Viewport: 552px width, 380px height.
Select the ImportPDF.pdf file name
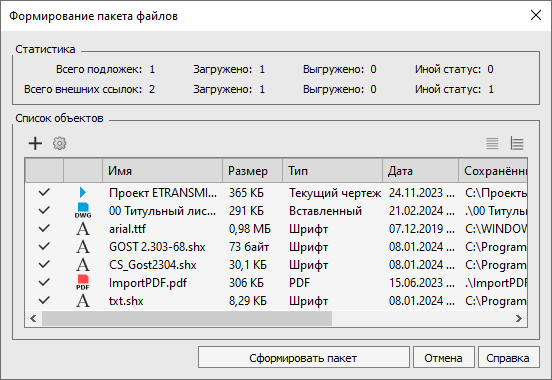pyautogui.click(x=148, y=283)
